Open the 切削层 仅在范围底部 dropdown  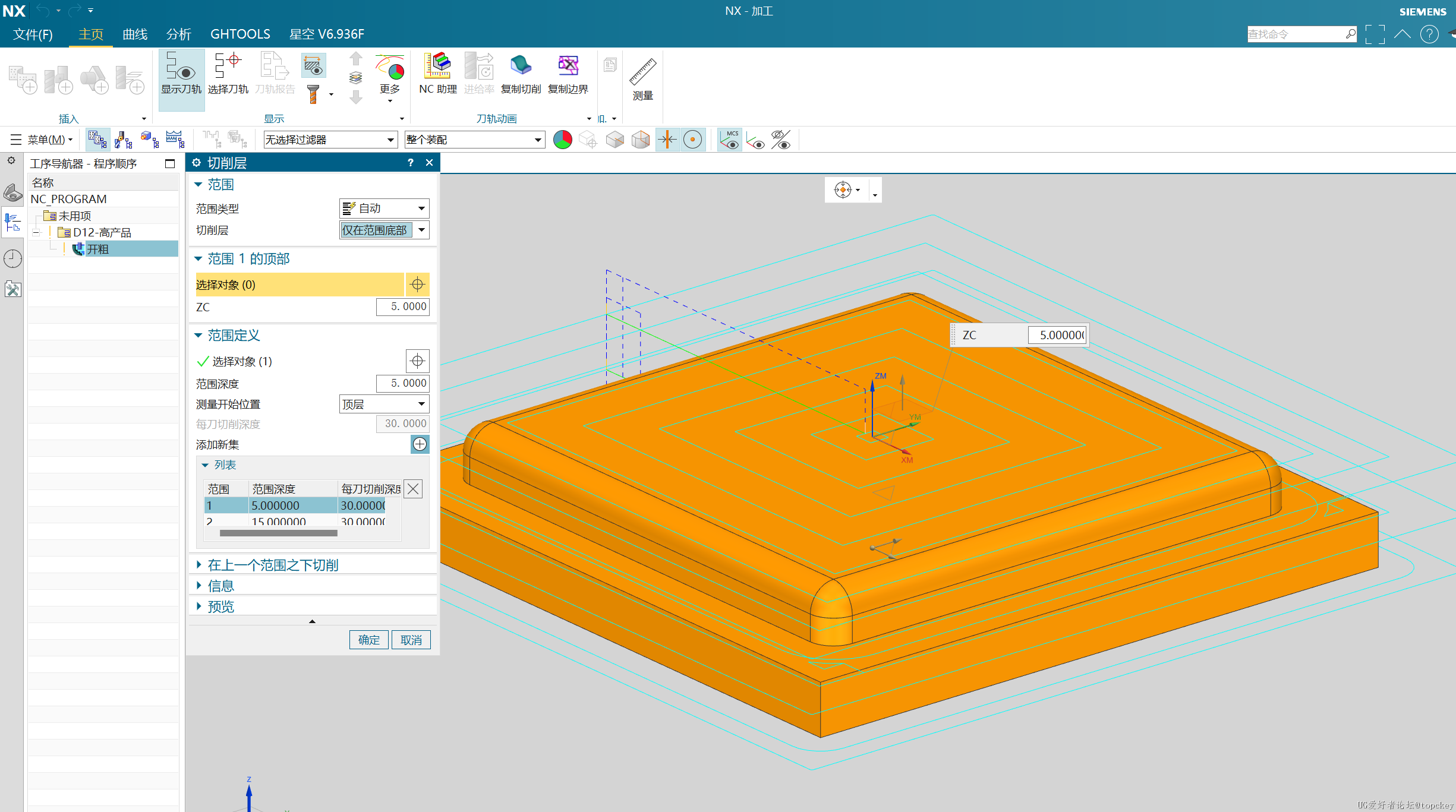[x=384, y=230]
